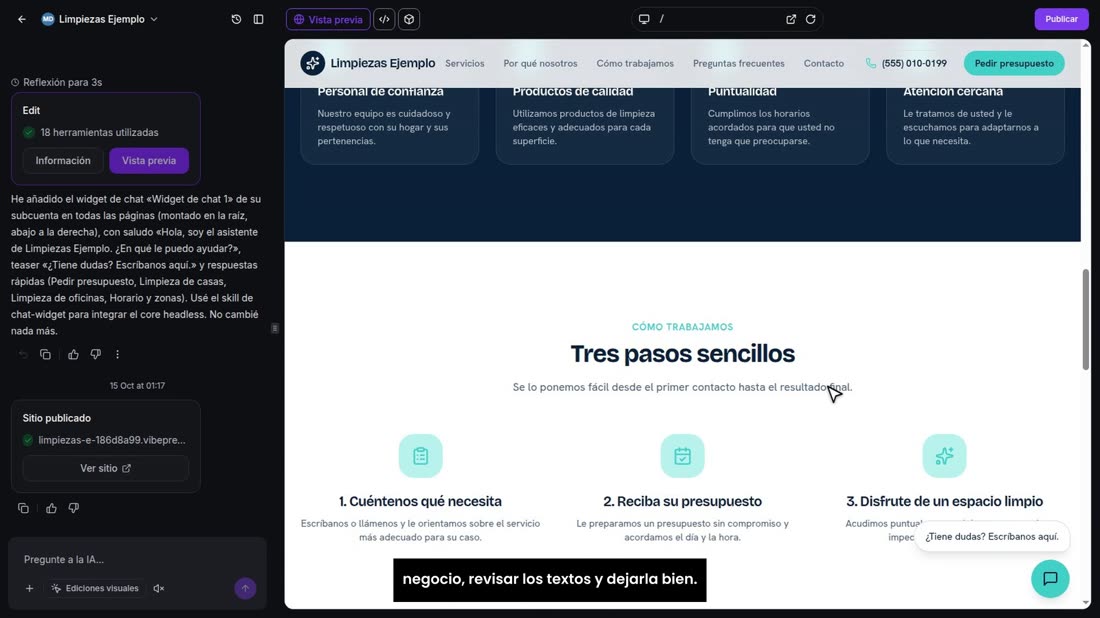The image size is (1100, 618).
Task: Go back with the left arrow icon
Action: click(x=22, y=19)
